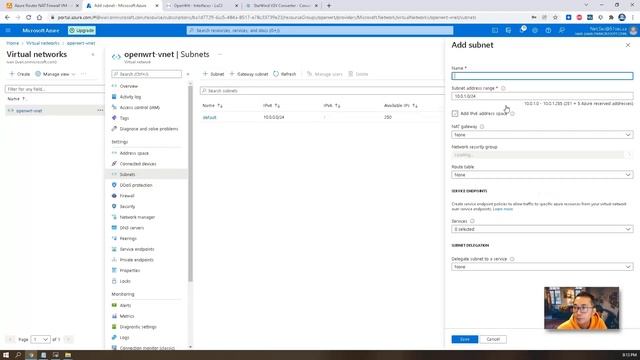Refresh the subnets list
The image size is (640, 360).
[284, 74]
